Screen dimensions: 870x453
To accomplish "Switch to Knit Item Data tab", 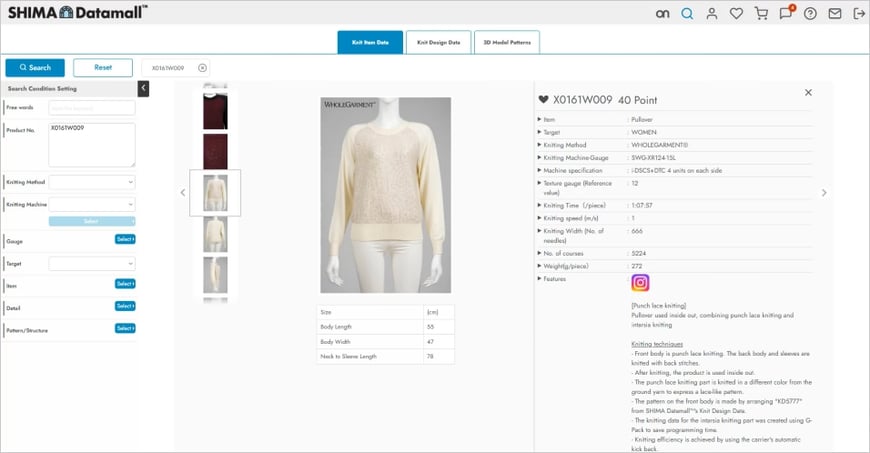I will (x=370, y=42).
